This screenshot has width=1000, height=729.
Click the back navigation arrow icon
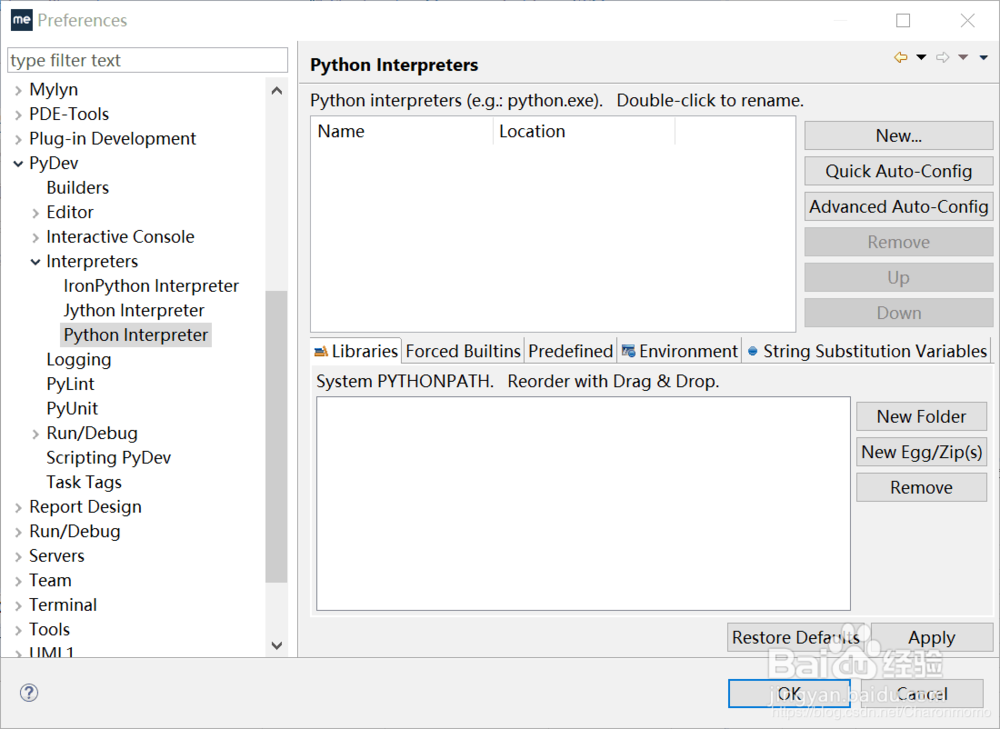[901, 58]
